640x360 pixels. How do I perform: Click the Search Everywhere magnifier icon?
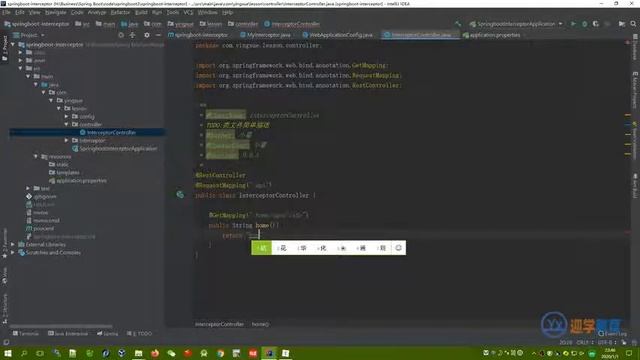click(633, 24)
